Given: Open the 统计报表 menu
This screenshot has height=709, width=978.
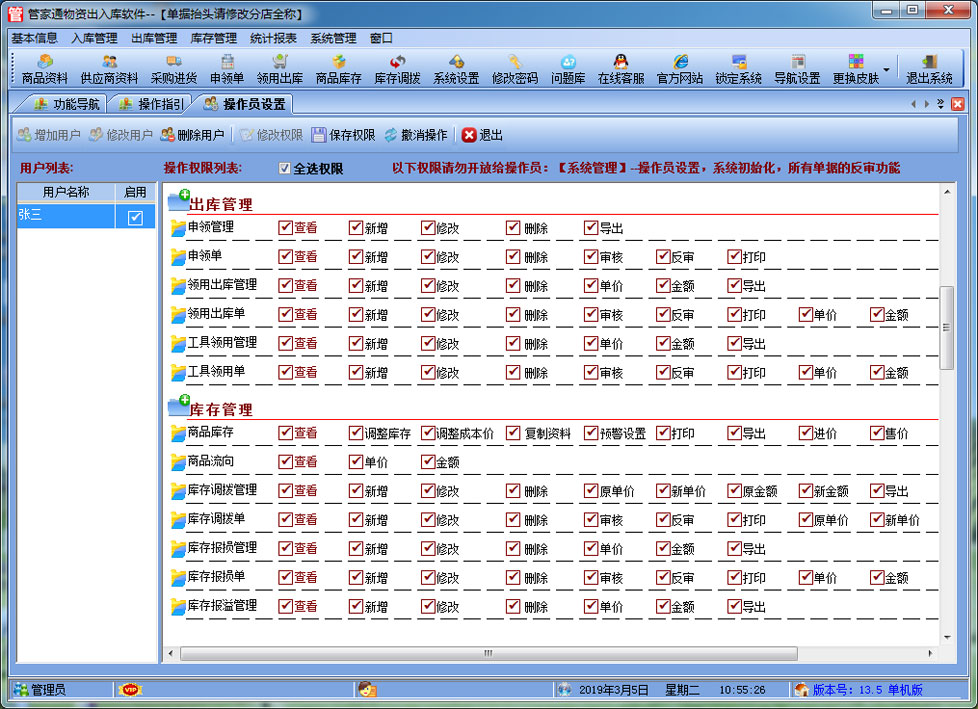Looking at the screenshot, I should tap(273, 38).
